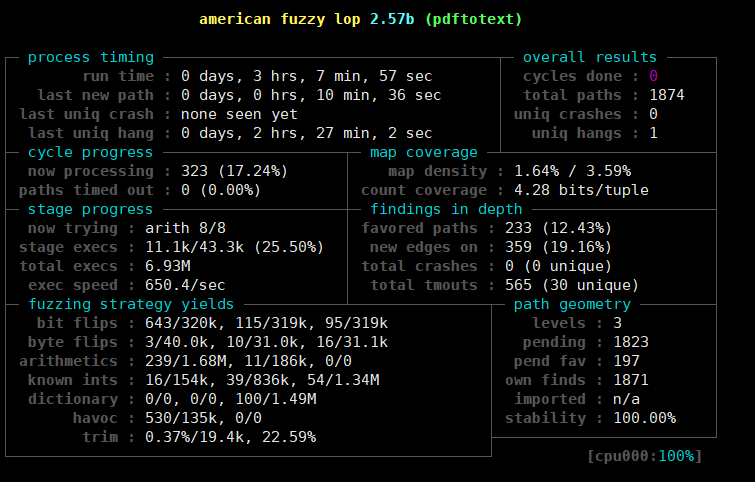Click now trying value 'arith 8/8'
The width and height of the screenshot is (755, 482).
(x=185, y=228)
